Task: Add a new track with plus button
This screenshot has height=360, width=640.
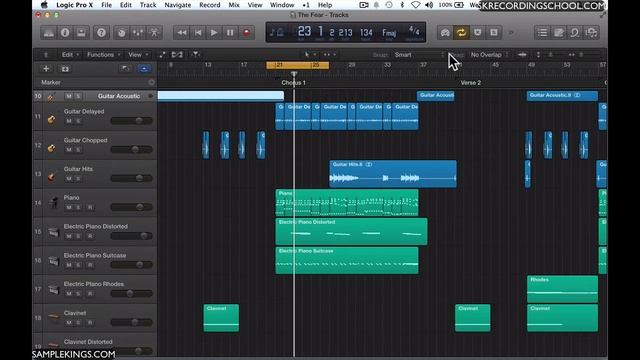Action: (46, 69)
